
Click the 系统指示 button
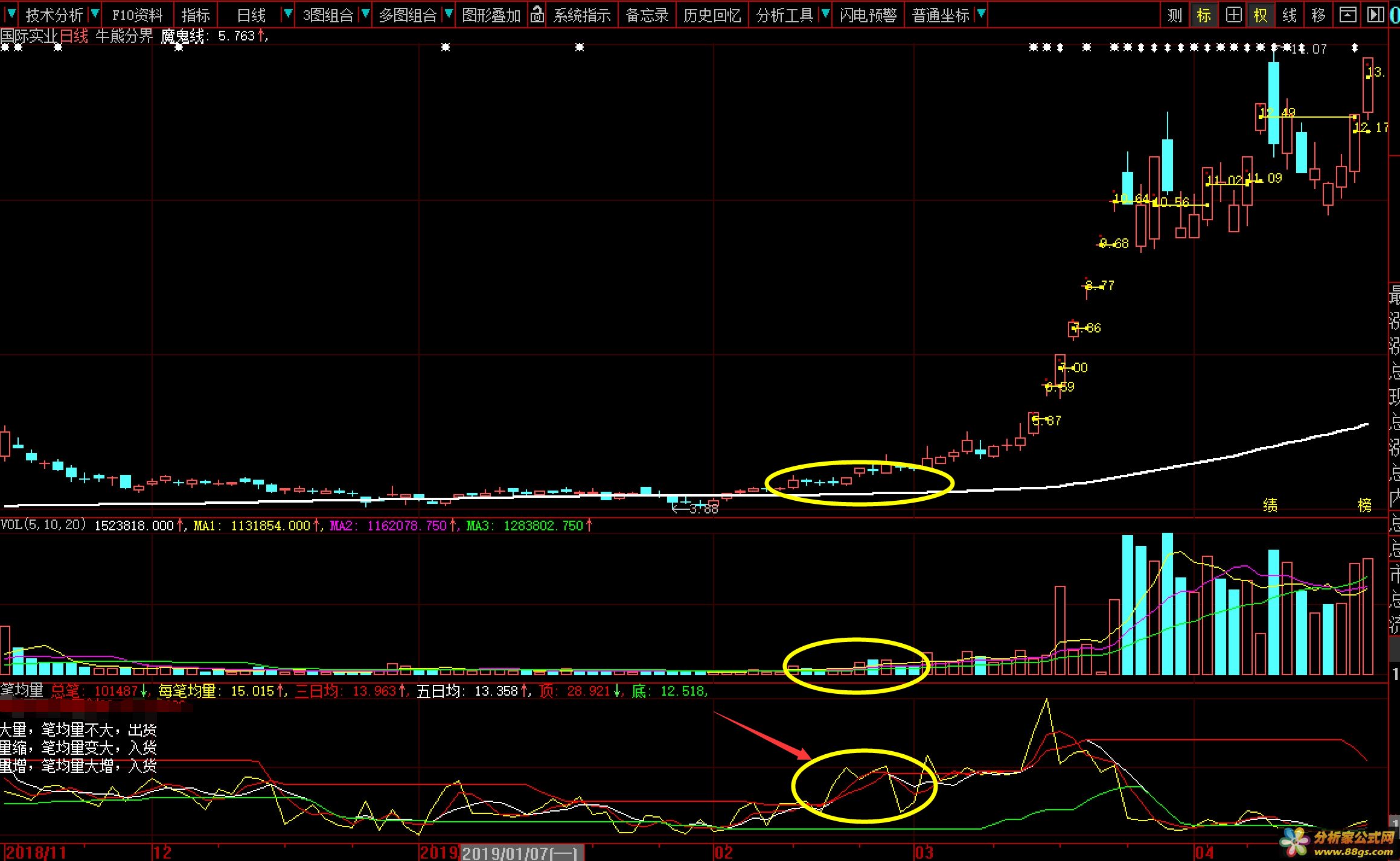[582, 15]
